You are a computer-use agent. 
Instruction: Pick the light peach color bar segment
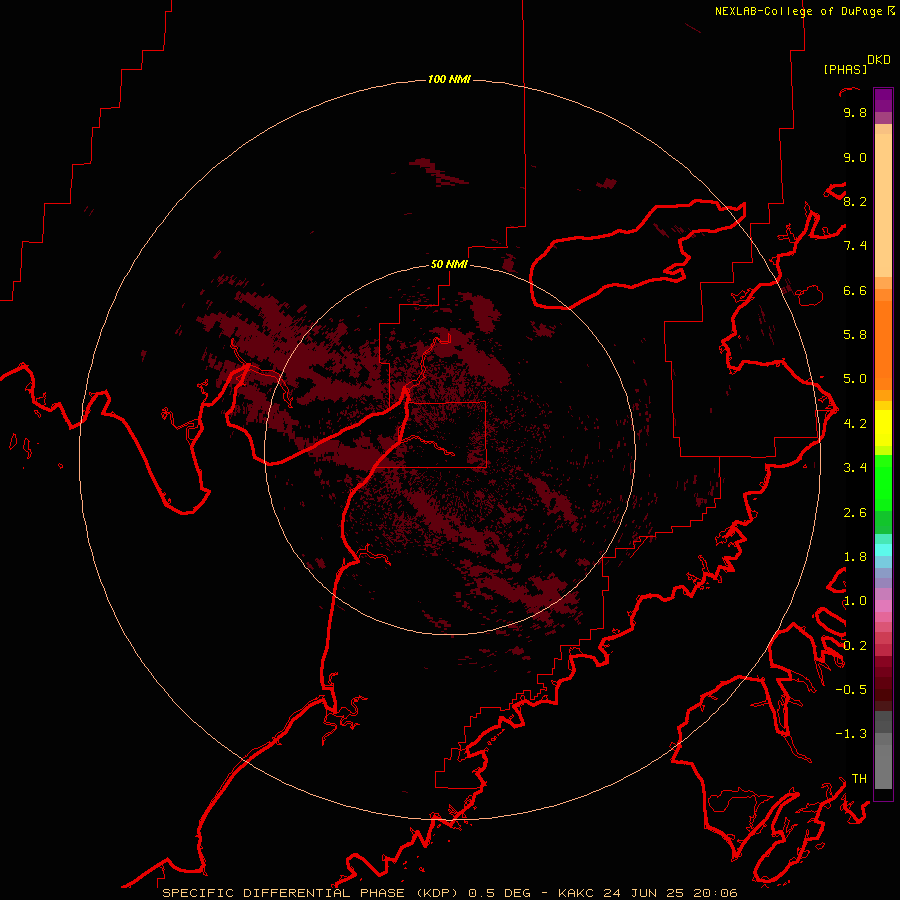coord(883,204)
